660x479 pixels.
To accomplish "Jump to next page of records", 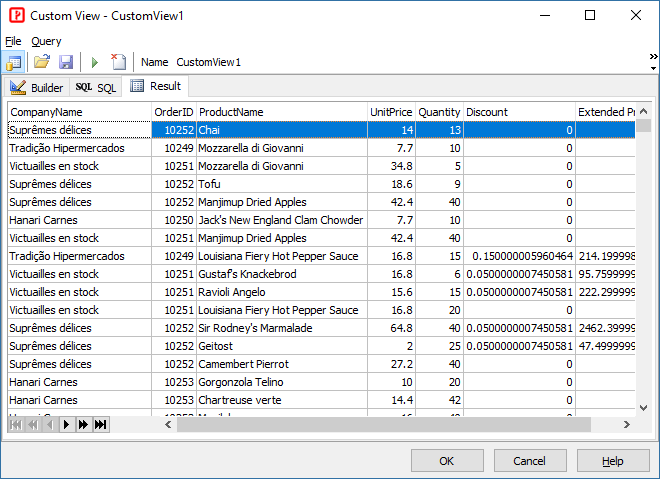I will [x=84, y=425].
